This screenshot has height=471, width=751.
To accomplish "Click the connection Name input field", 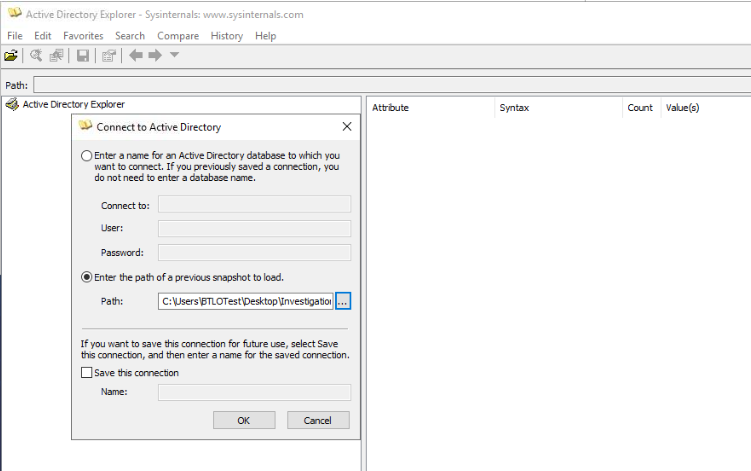I will click(254, 392).
